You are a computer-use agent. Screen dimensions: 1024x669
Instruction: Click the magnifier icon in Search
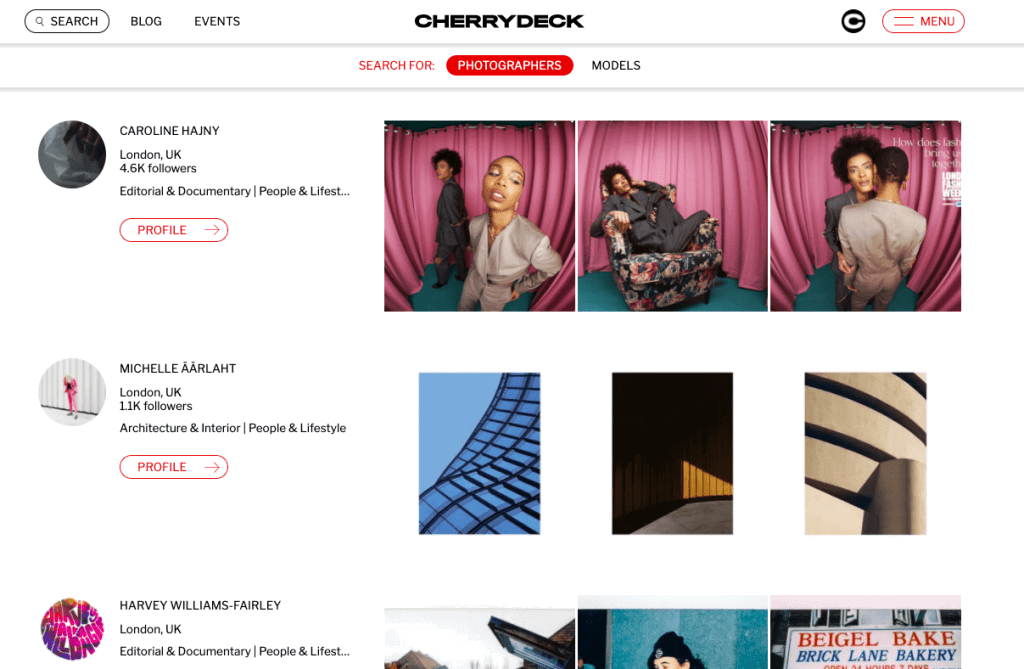point(40,22)
